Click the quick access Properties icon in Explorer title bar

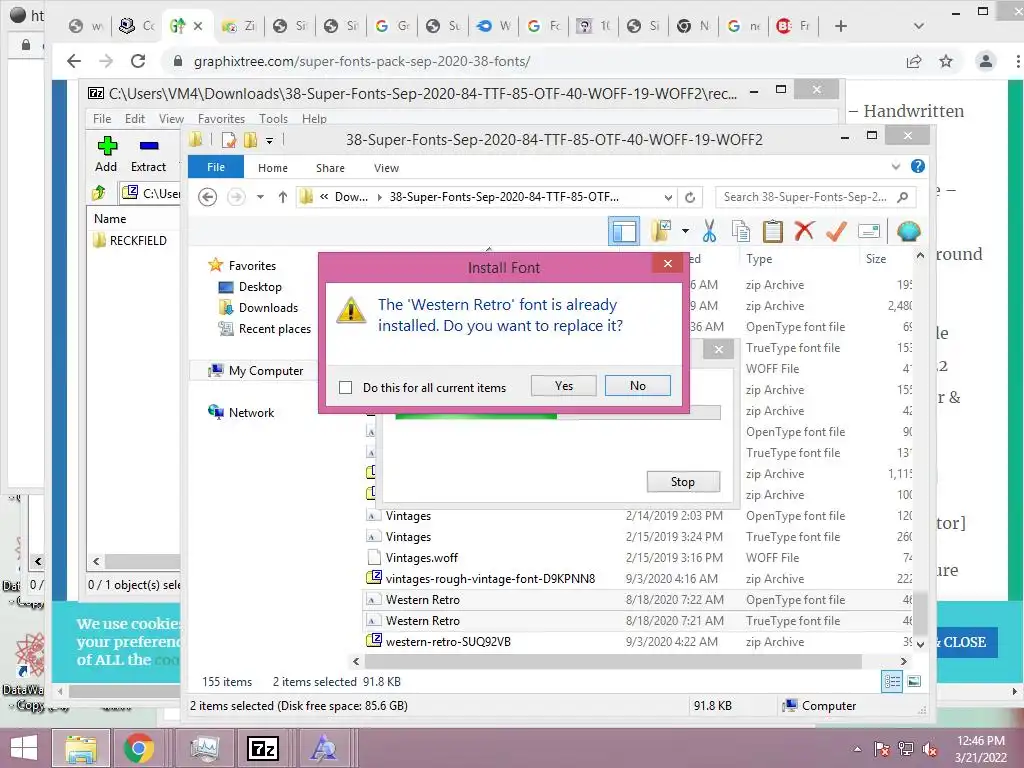(229, 139)
